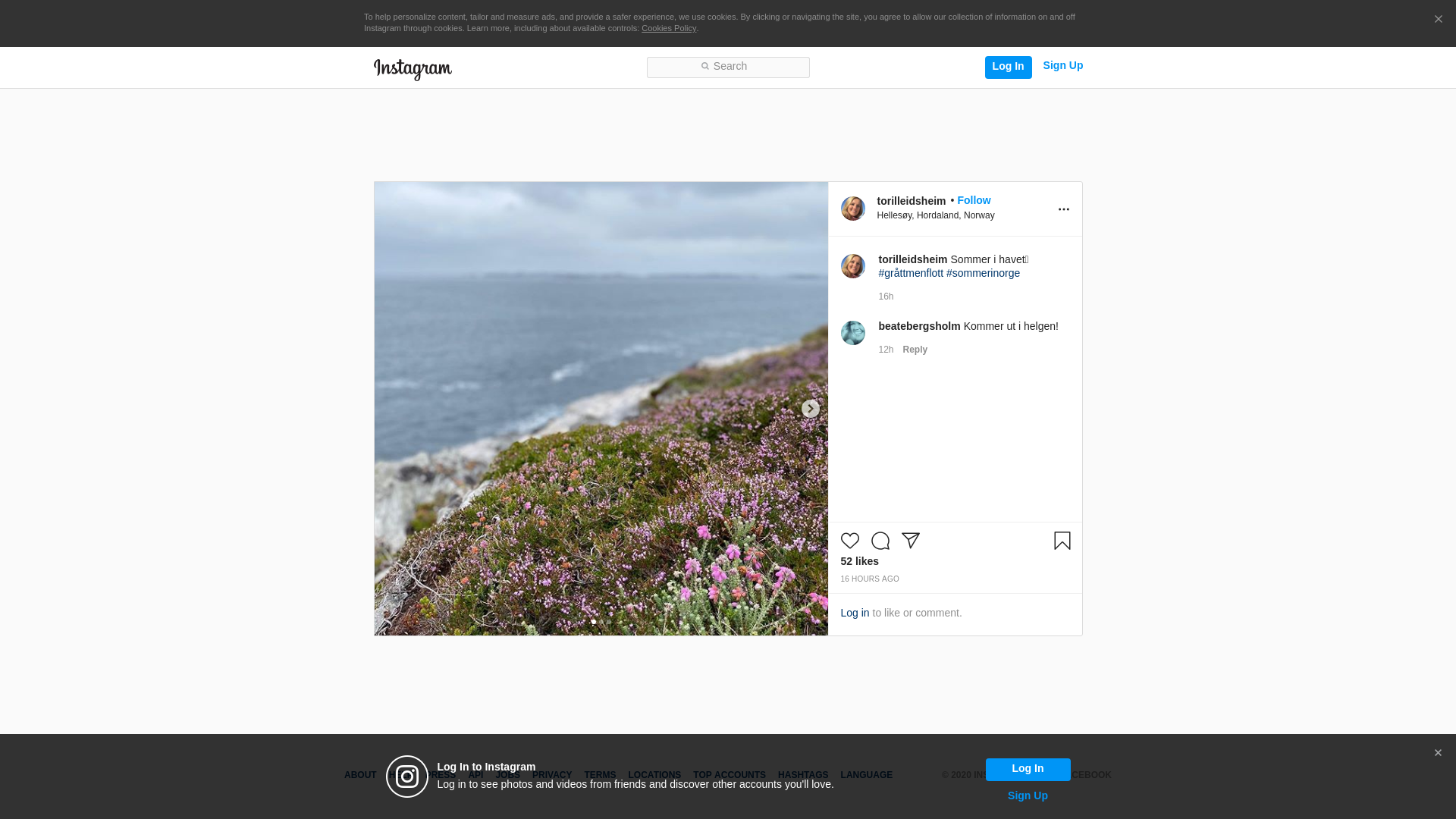Image resolution: width=1456 pixels, height=819 pixels.
Task: Open the Hellesøy, Hordaland, Norway location
Action: click(935, 215)
